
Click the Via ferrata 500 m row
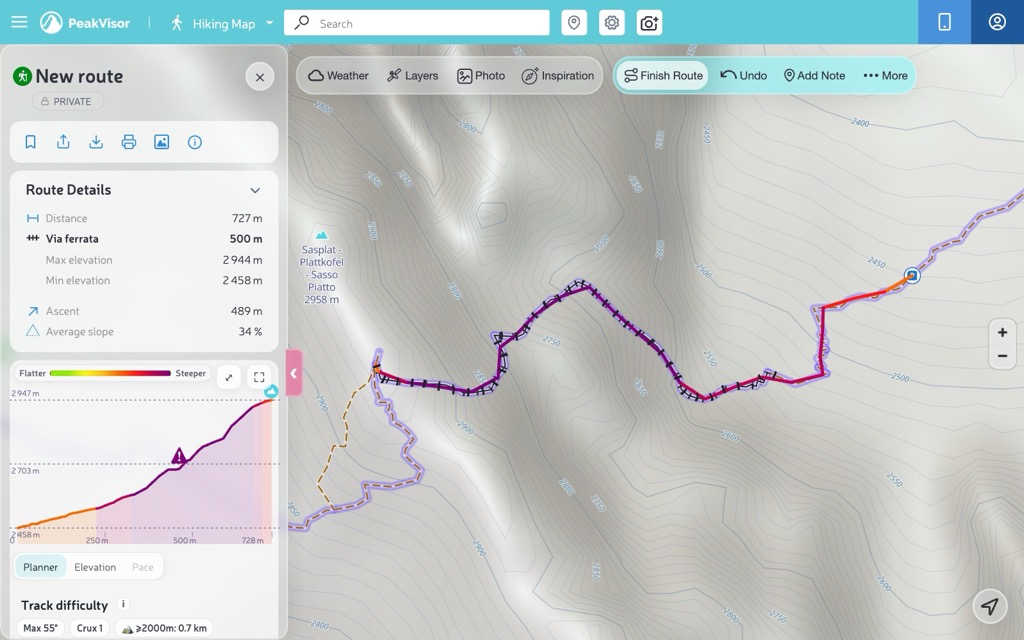click(144, 238)
